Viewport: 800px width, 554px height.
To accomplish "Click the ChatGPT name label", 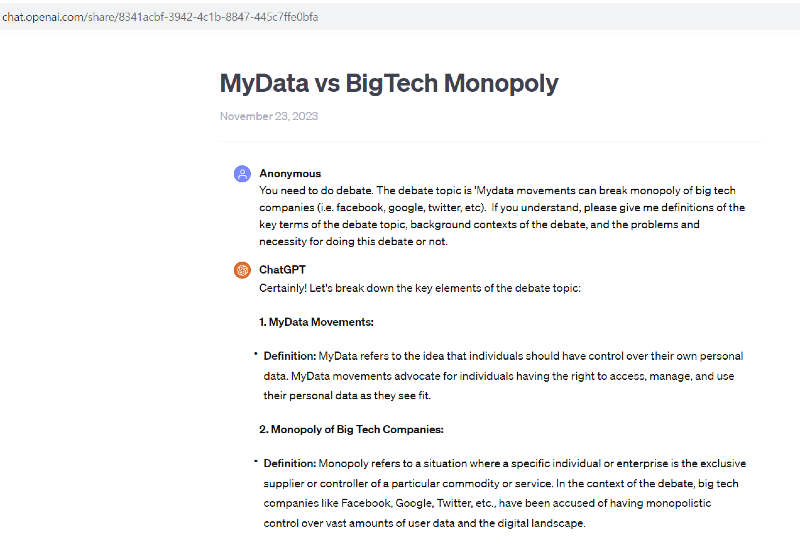I will (282, 269).
